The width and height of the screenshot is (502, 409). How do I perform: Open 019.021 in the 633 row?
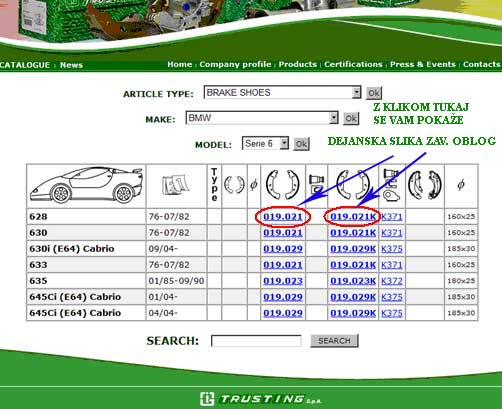click(x=283, y=265)
